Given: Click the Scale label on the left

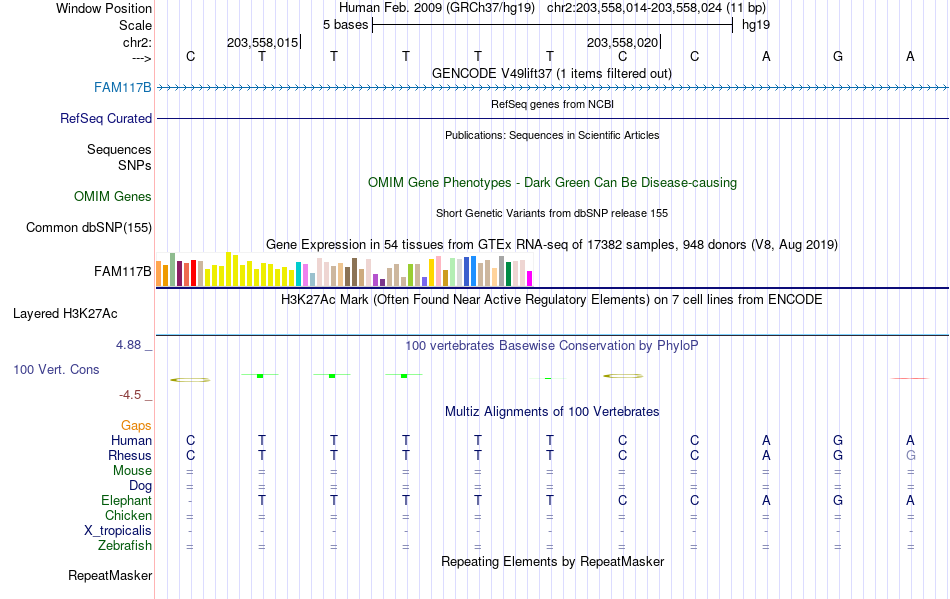Looking at the screenshot, I should coord(135,25).
